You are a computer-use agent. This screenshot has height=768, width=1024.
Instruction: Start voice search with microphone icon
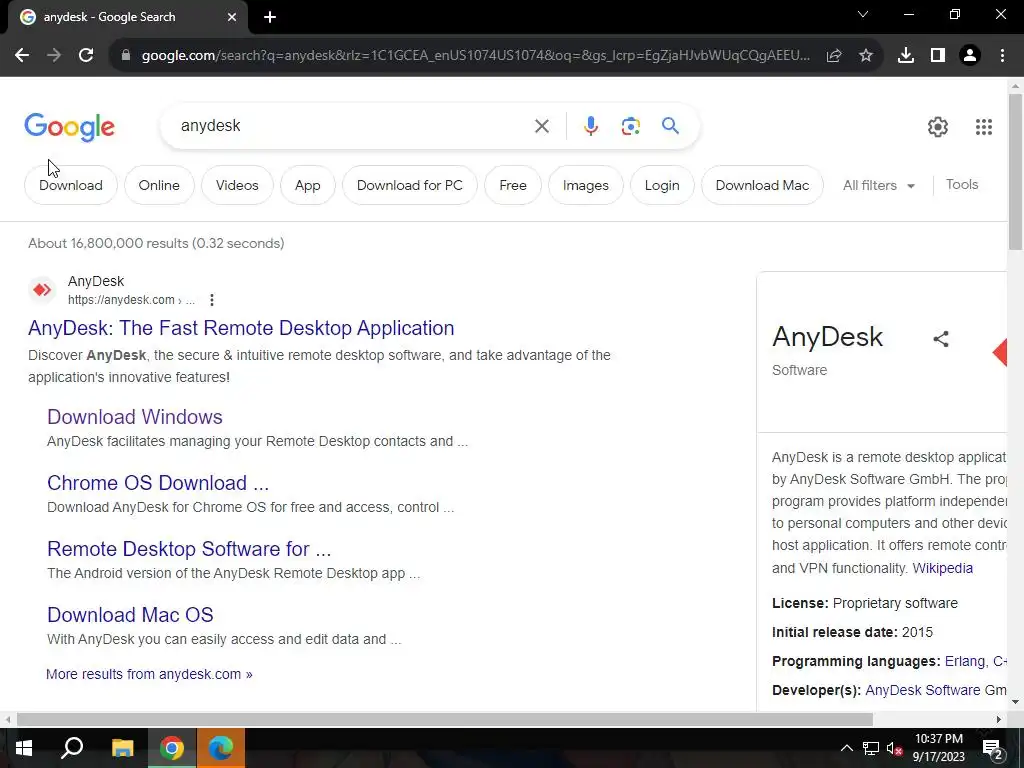590,126
